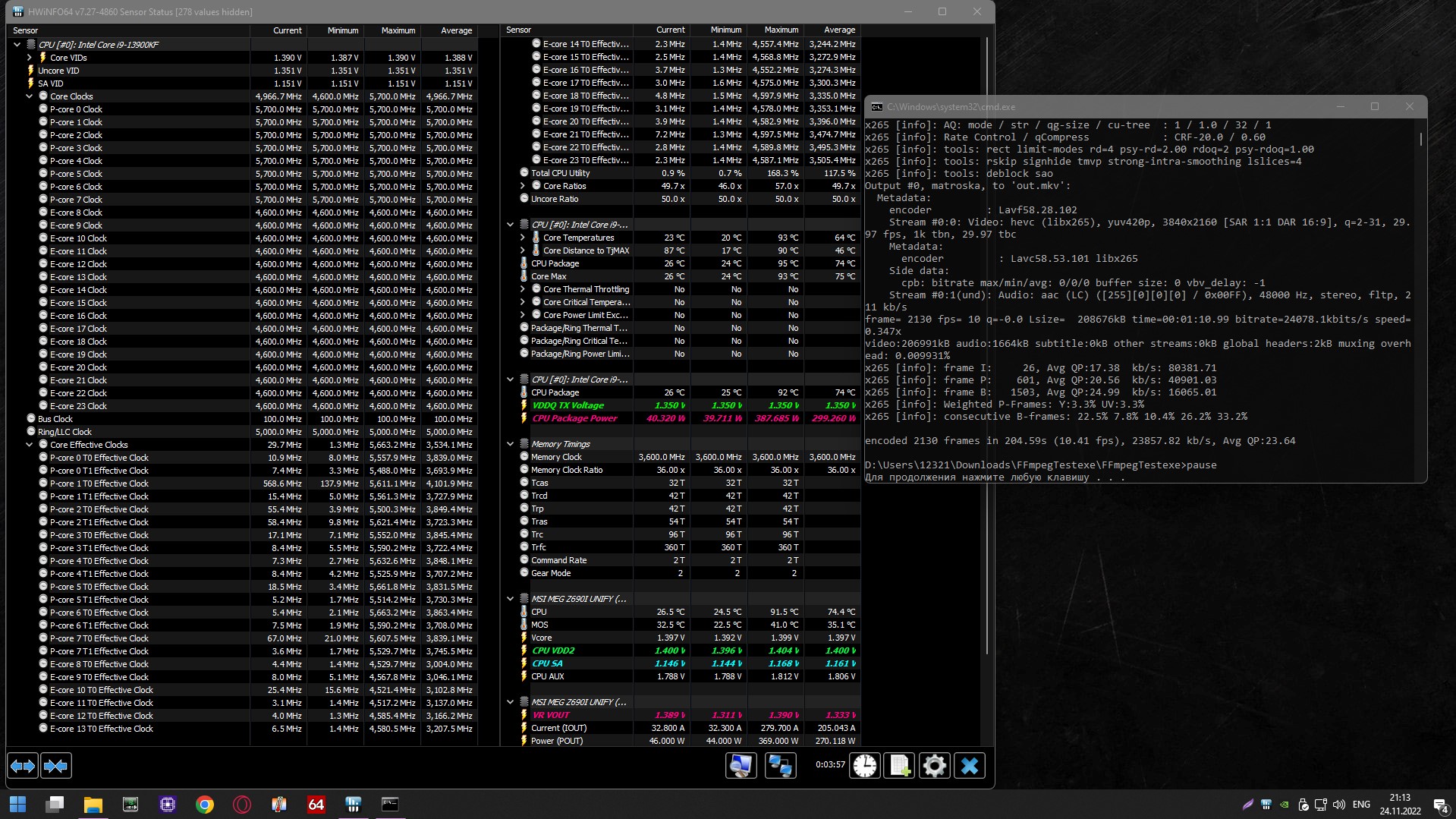Expand the Core Thermal Throttling row
Image resolution: width=1456 pixels, height=819 pixels.
pos(523,289)
